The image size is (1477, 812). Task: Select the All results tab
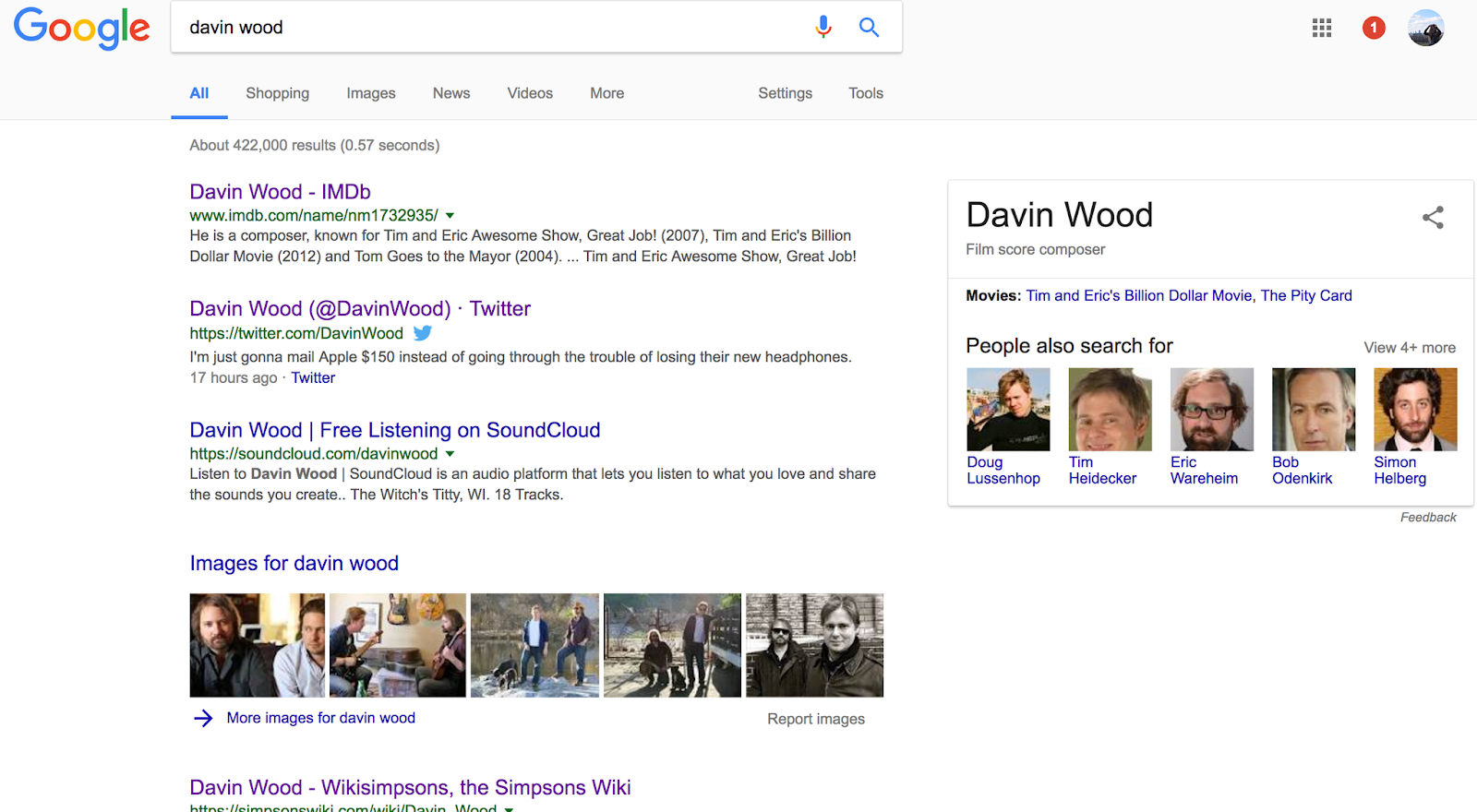click(x=199, y=93)
